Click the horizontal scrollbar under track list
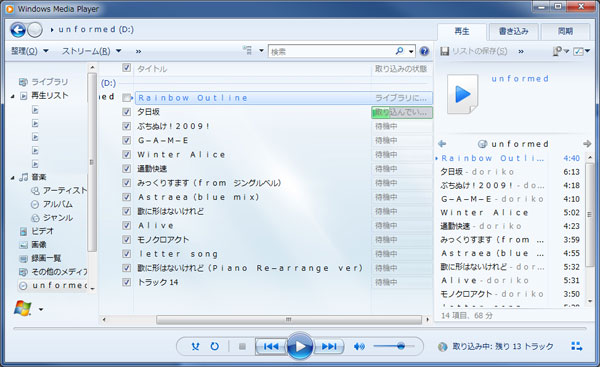This screenshot has height=367, width=600. (289, 320)
